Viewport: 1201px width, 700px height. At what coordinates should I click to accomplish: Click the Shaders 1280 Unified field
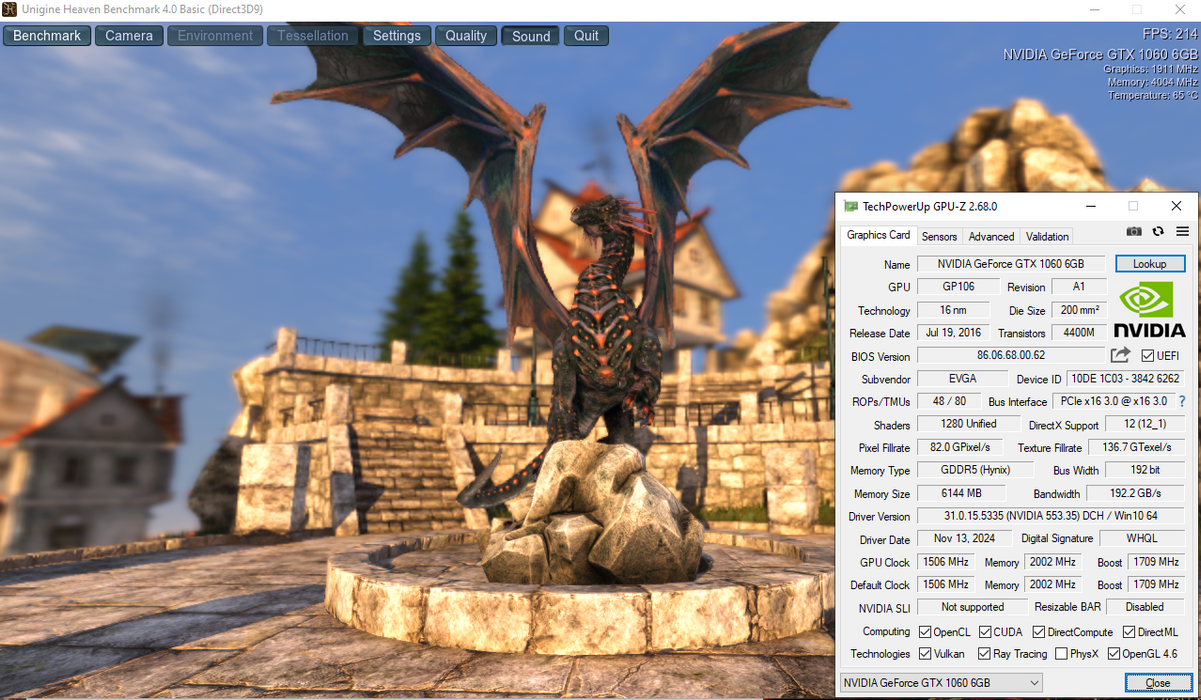point(968,424)
